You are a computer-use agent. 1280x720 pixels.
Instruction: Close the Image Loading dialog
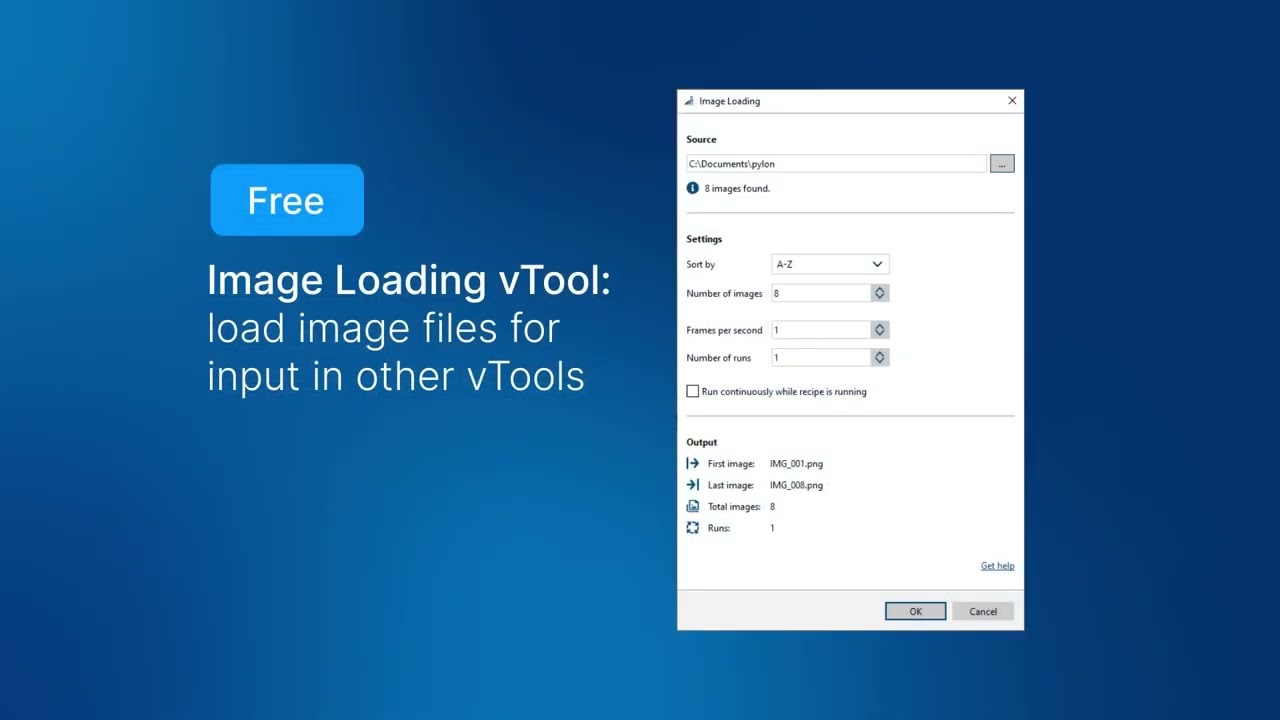tap(1012, 101)
